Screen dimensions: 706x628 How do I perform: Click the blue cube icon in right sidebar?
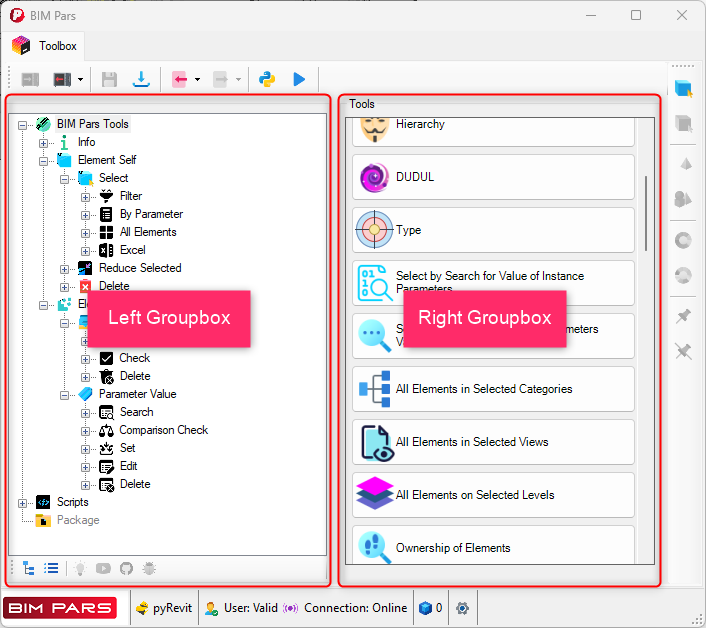tap(683, 89)
